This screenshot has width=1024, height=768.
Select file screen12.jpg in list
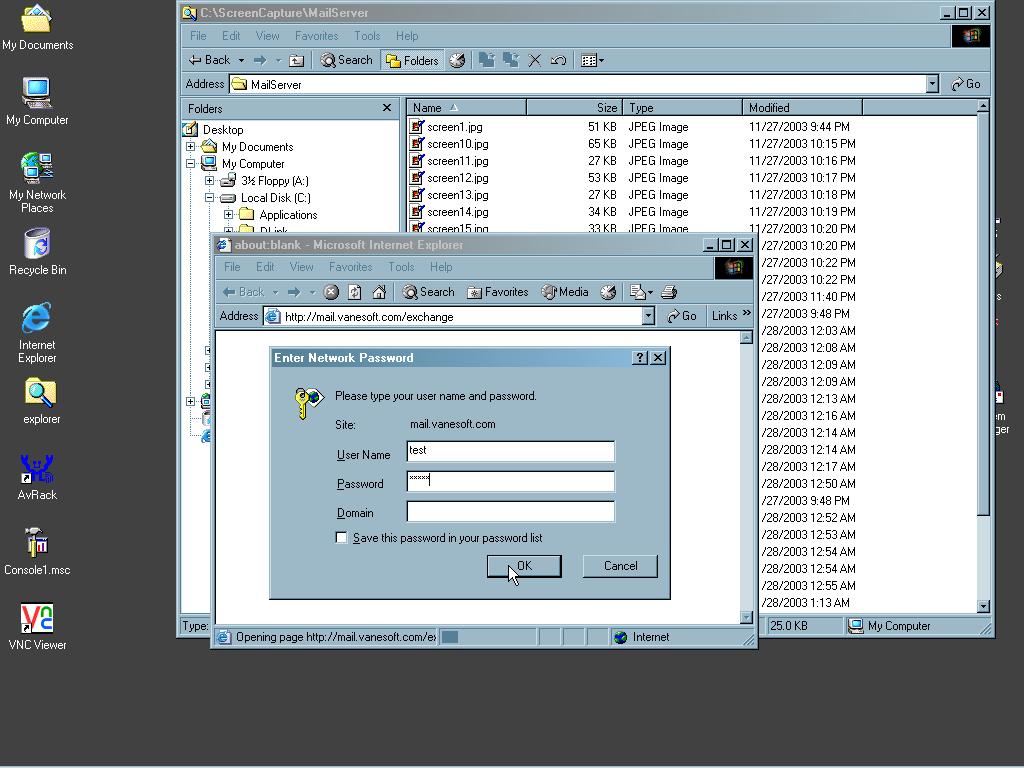pos(457,178)
